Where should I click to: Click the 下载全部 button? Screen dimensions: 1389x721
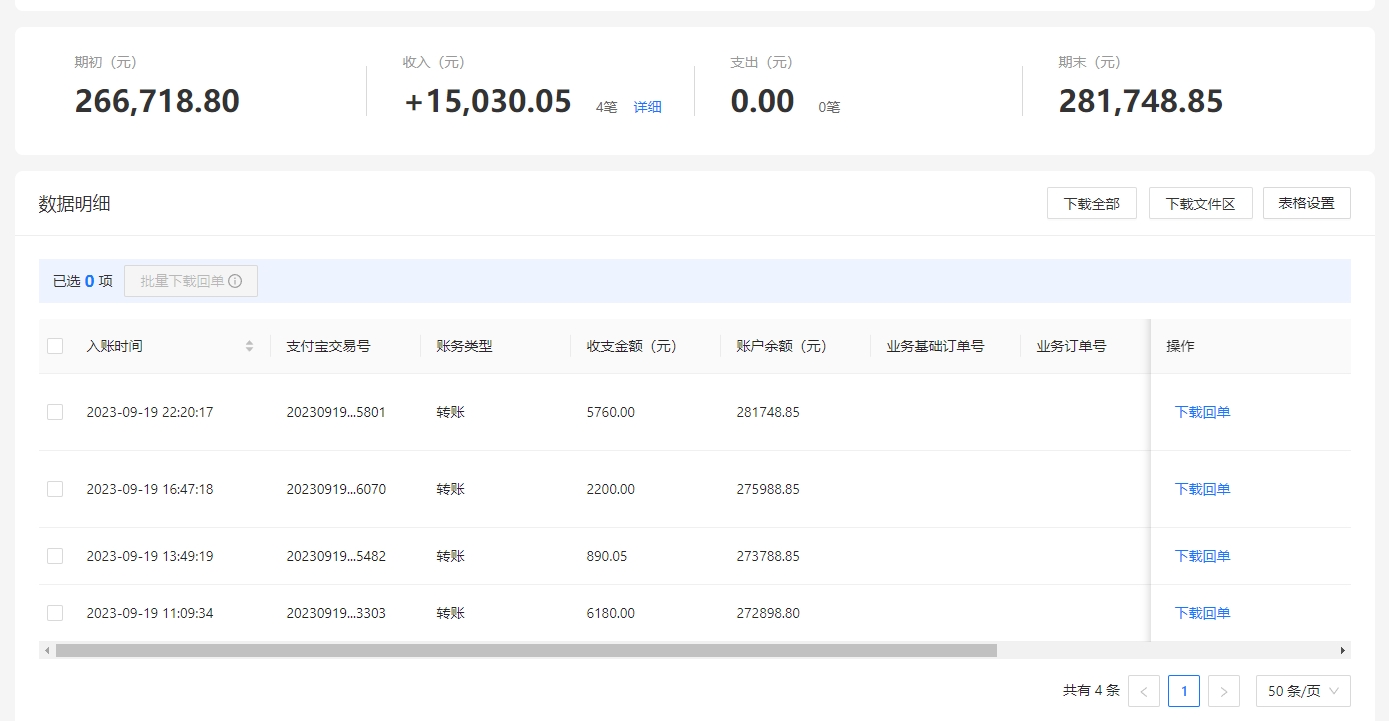(1092, 203)
